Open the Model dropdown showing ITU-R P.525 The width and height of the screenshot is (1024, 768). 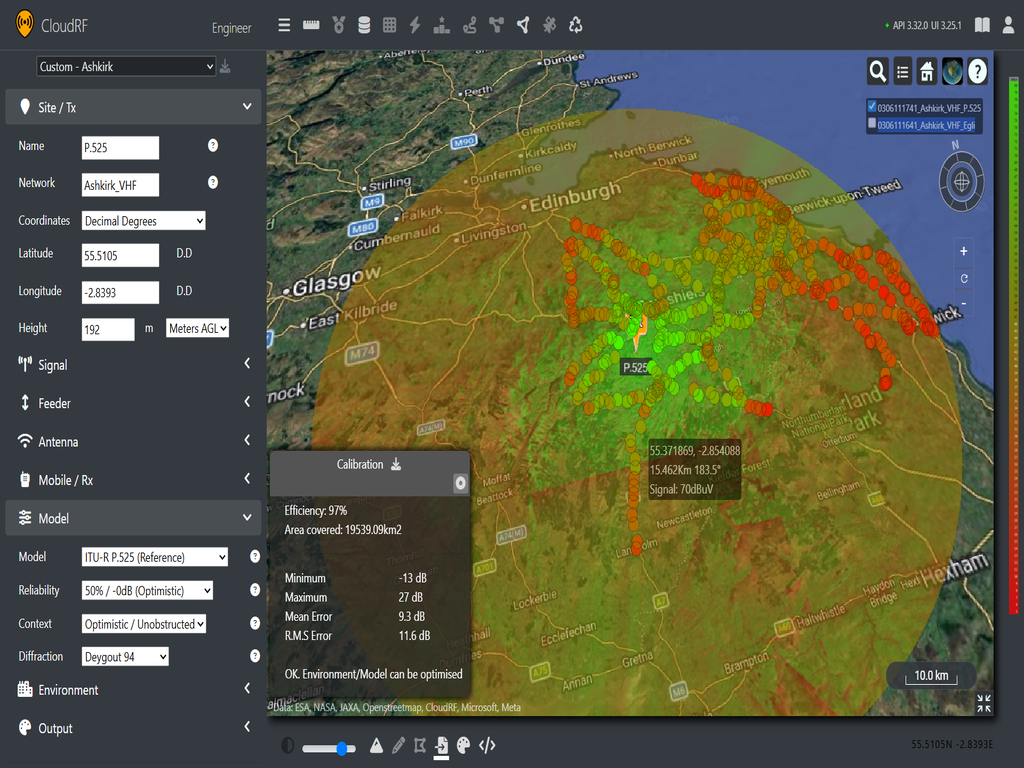(x=154, y=556)
